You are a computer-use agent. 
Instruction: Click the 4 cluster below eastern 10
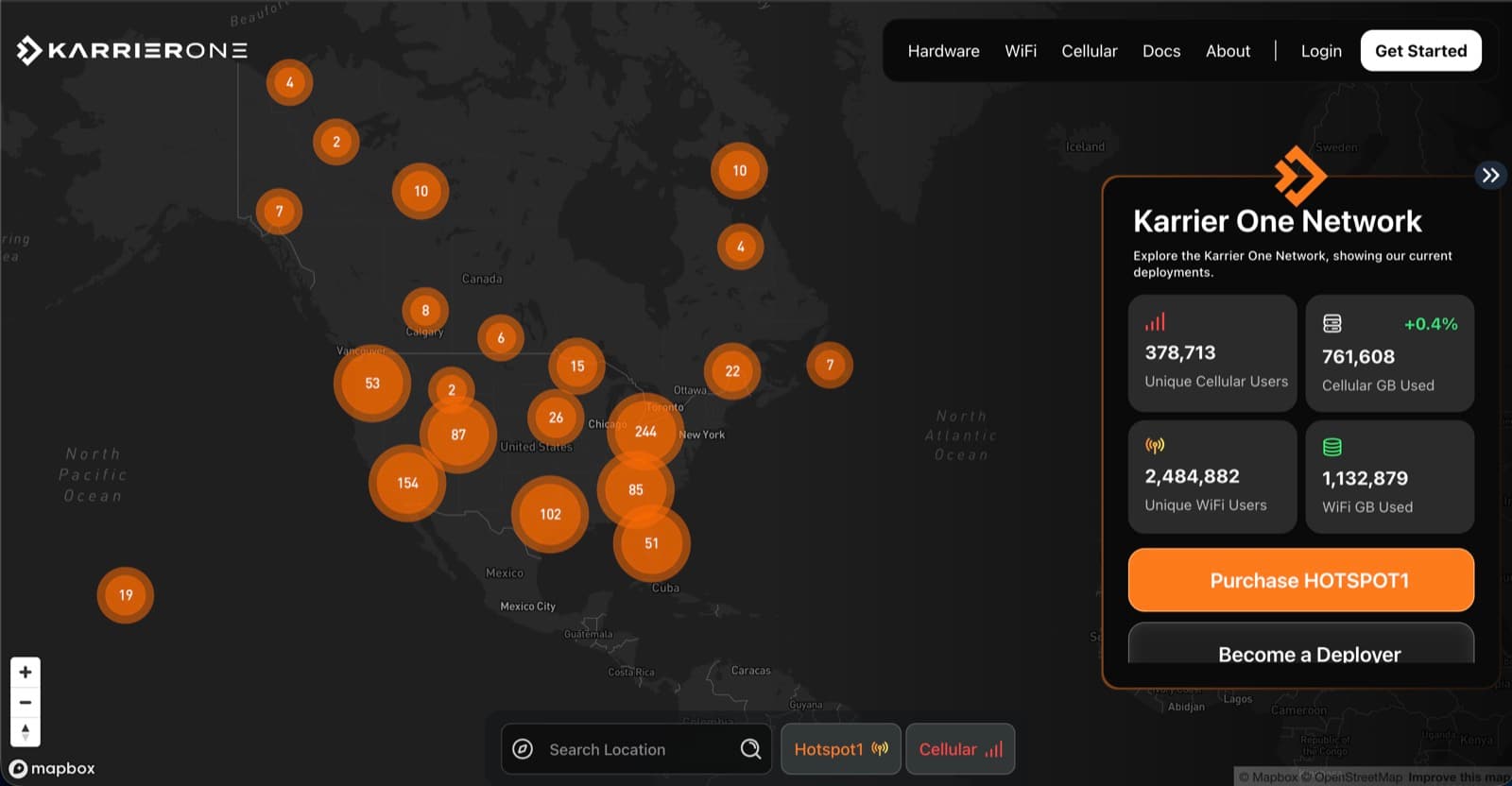[741, 247]
